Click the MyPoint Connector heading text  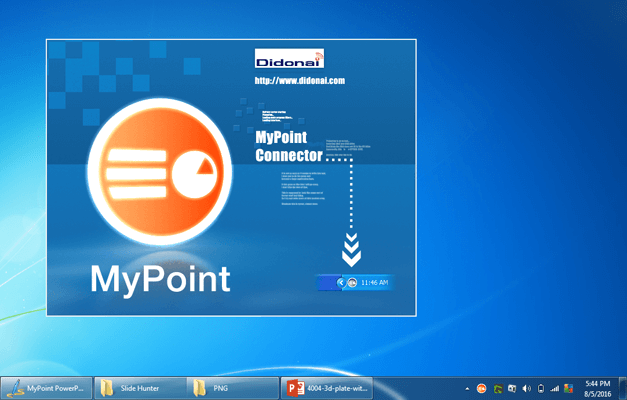(x=289, y=146)
